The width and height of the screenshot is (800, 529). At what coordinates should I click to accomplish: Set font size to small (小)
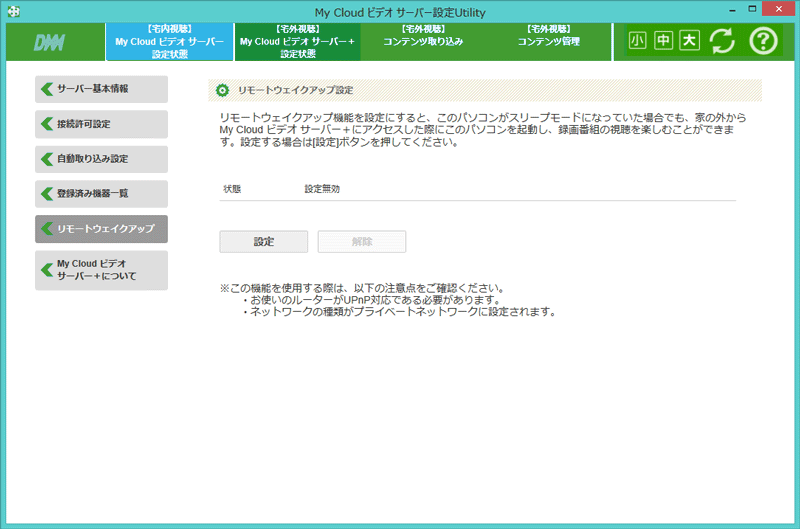(x=637, y=41)
